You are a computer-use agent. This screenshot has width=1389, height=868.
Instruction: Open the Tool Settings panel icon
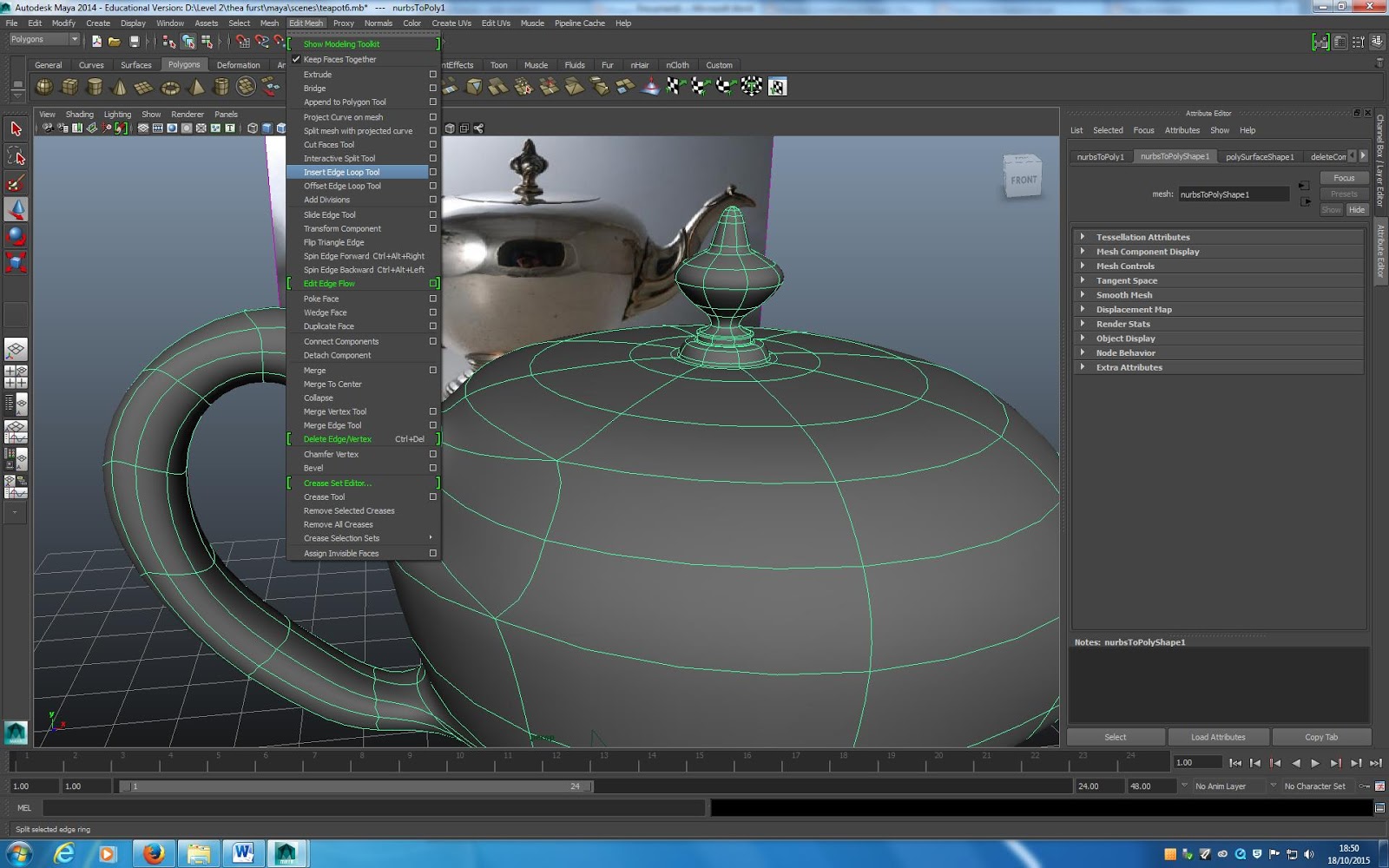[x=1359, y=41]
